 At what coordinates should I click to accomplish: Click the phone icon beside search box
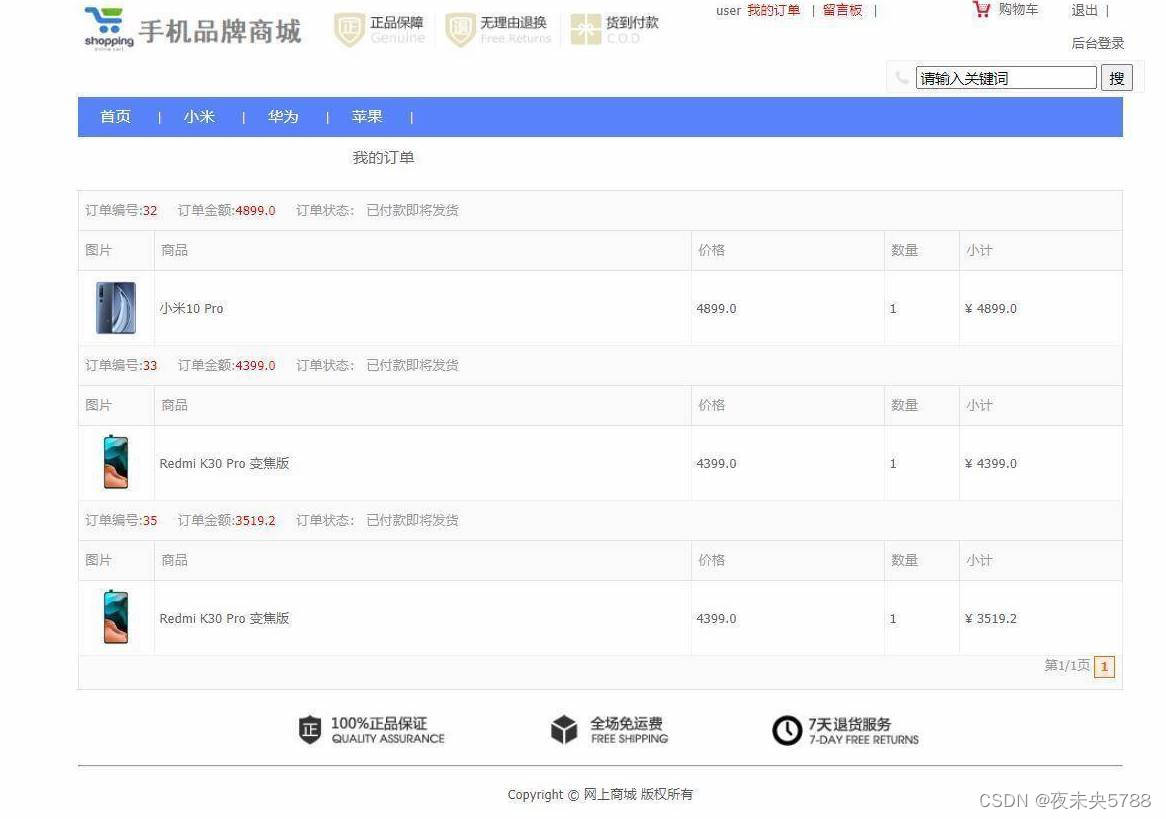tap(902, 77)
